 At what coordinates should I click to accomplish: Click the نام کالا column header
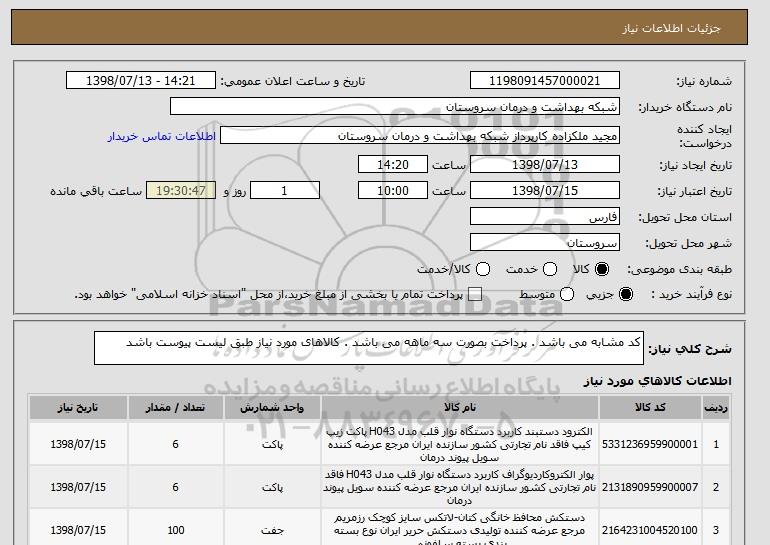pyautogui.click(x=460, y=408)
